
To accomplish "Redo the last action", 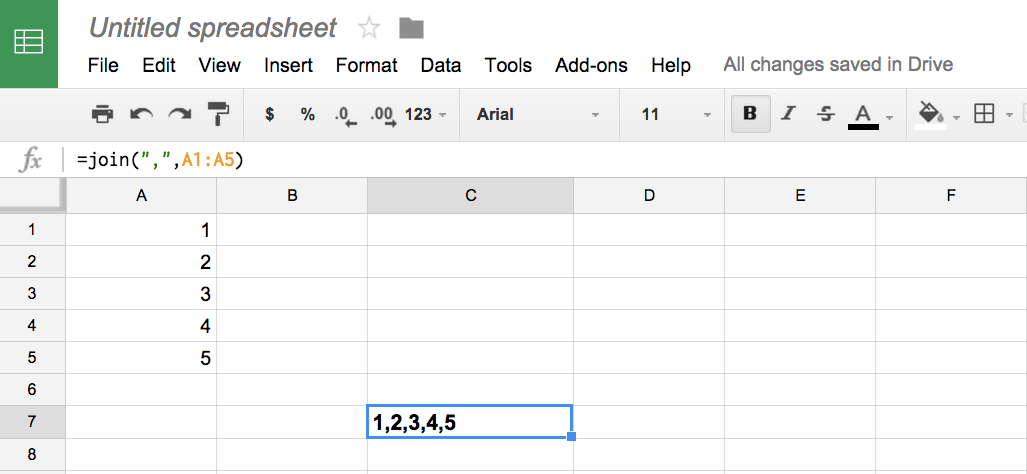I will coord(179,115).
